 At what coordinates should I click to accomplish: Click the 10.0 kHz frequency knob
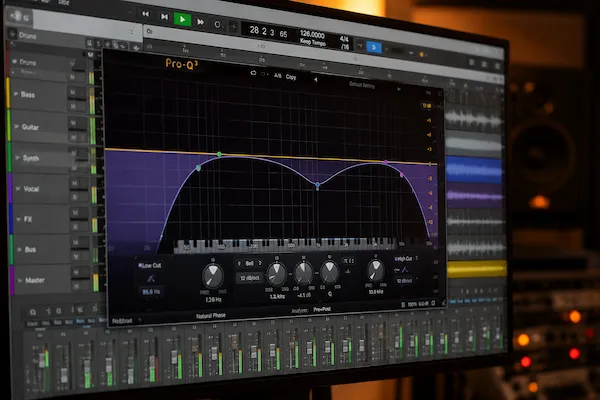(x=376, y=271)
